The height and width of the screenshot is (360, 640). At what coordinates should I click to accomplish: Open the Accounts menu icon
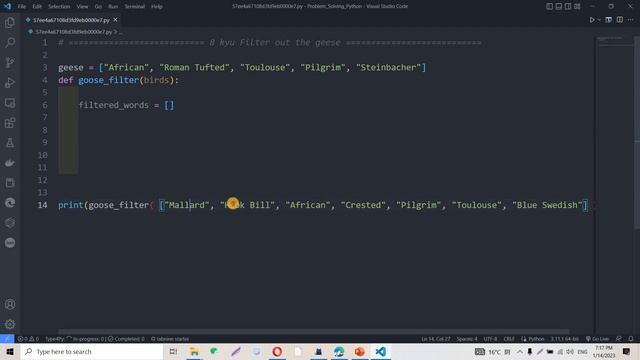(x=10, y=304)
